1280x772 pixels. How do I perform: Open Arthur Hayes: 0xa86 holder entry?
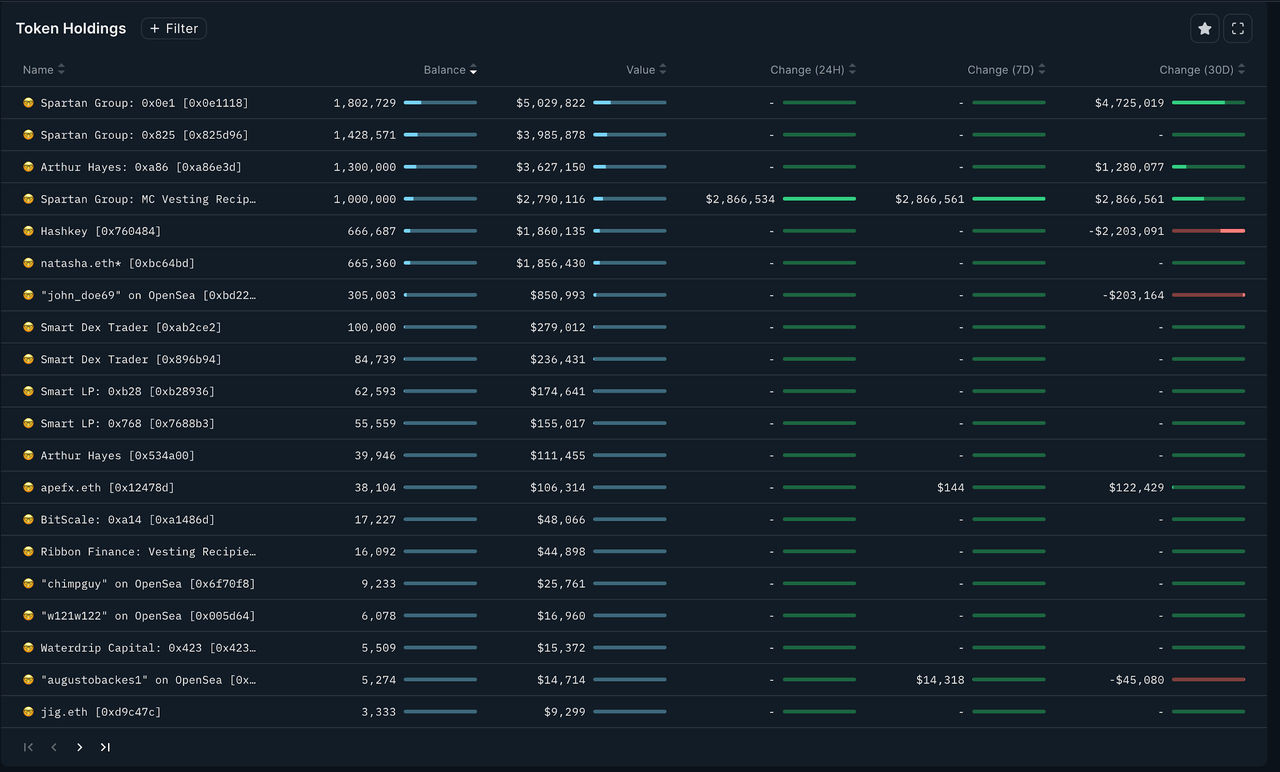[x=141, y=167]
